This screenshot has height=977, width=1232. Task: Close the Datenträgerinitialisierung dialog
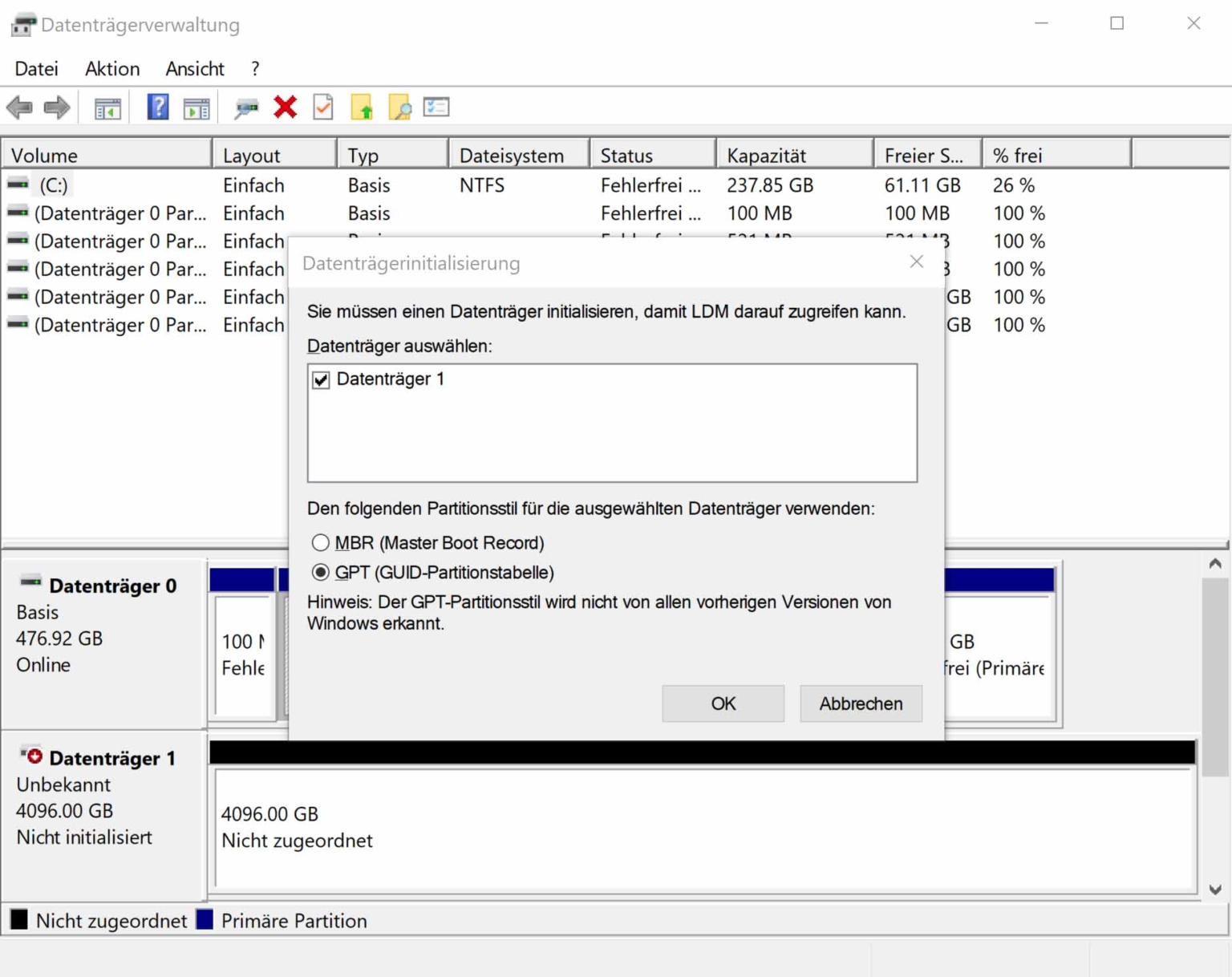(917, 262)
